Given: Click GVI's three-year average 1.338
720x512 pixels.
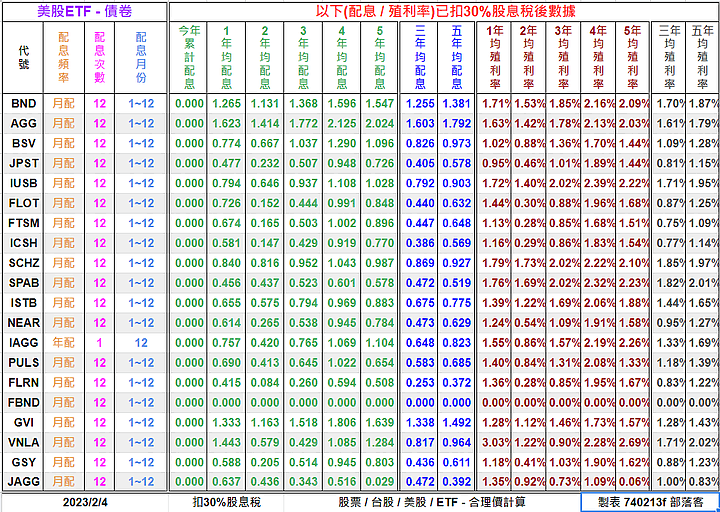Looking at the screenshot, I should click(x=420, y=422).
